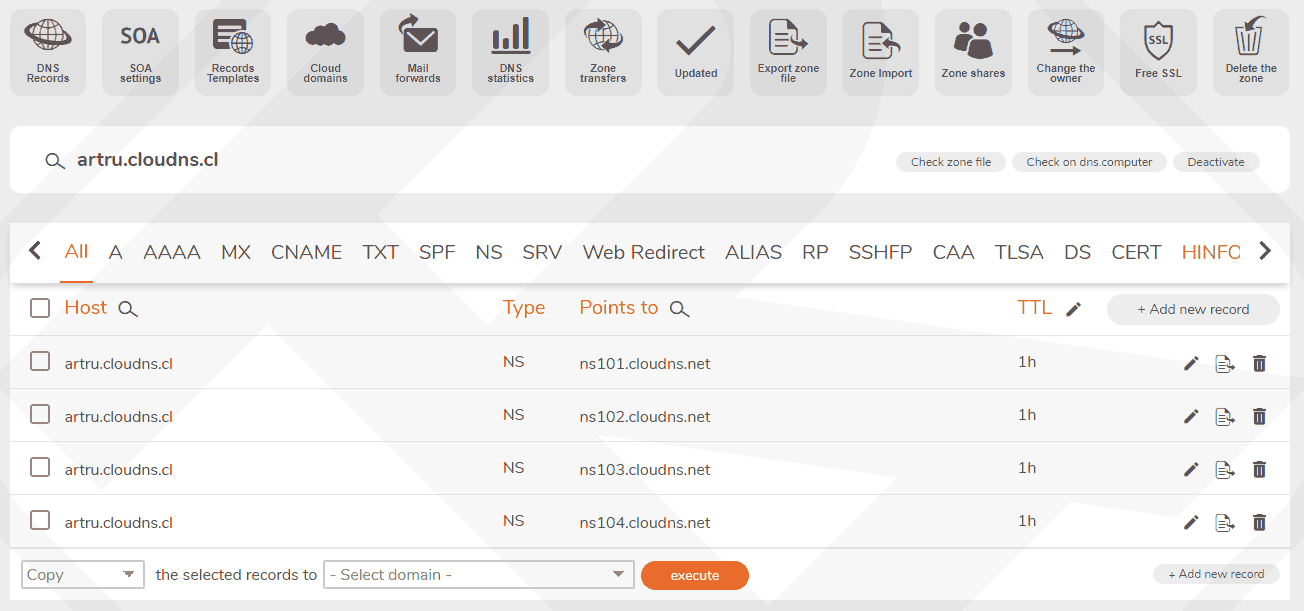Open SOA settings
Viewport: 1304px width, 611px height.
point(140,52)
